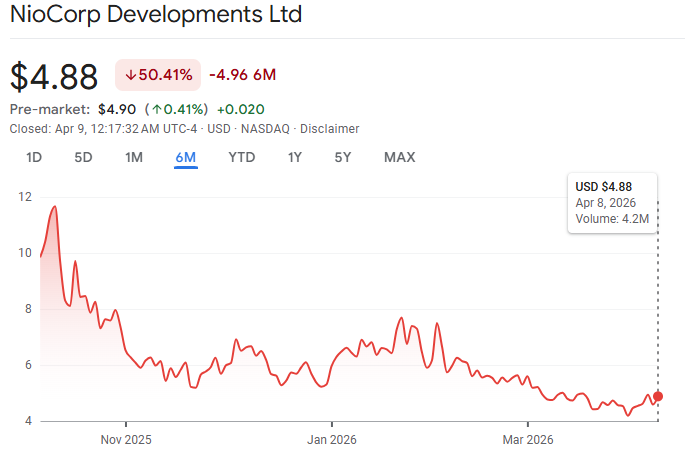Click the green up-arrow 0.41% pre-market change
This screenshot has height=452, width=685.
tap(176, 109)
